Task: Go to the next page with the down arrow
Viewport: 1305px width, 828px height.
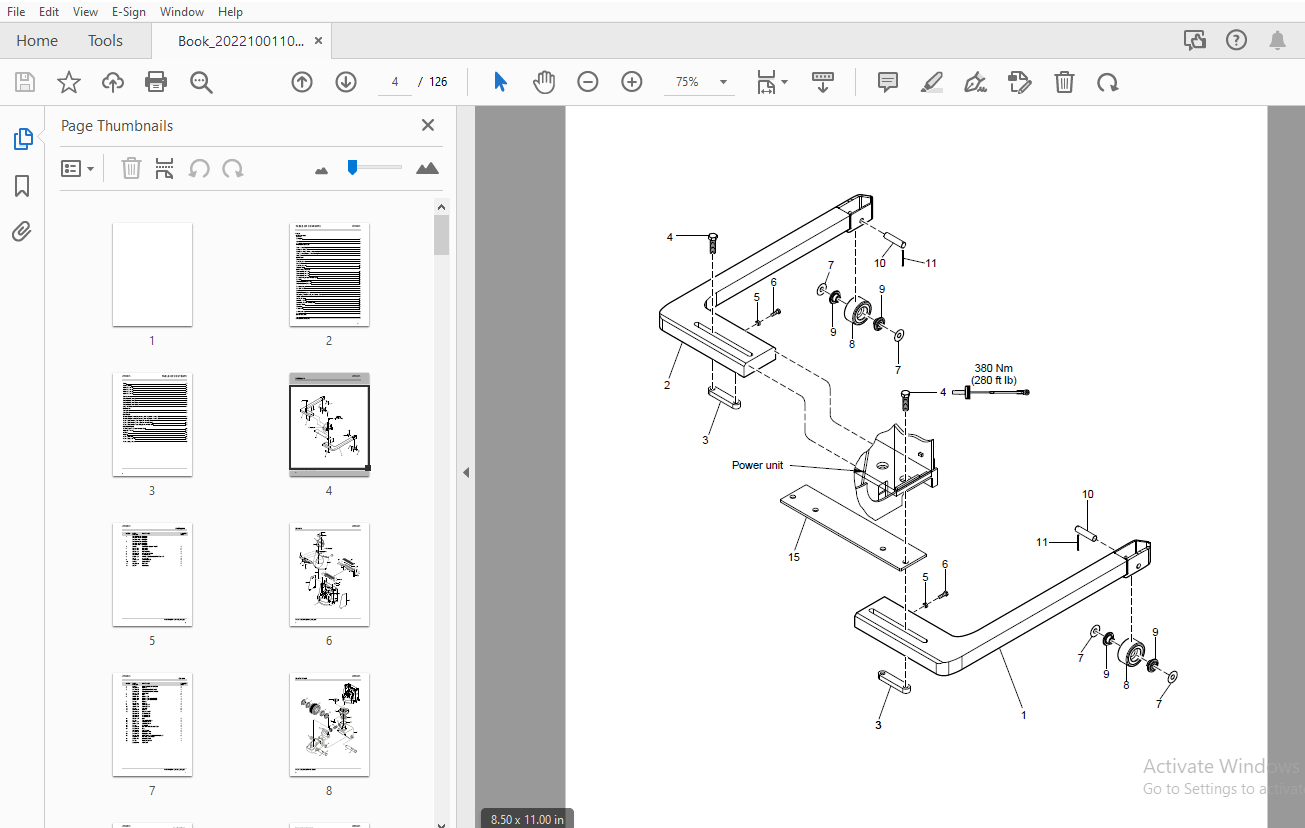Action: point(346,82)
